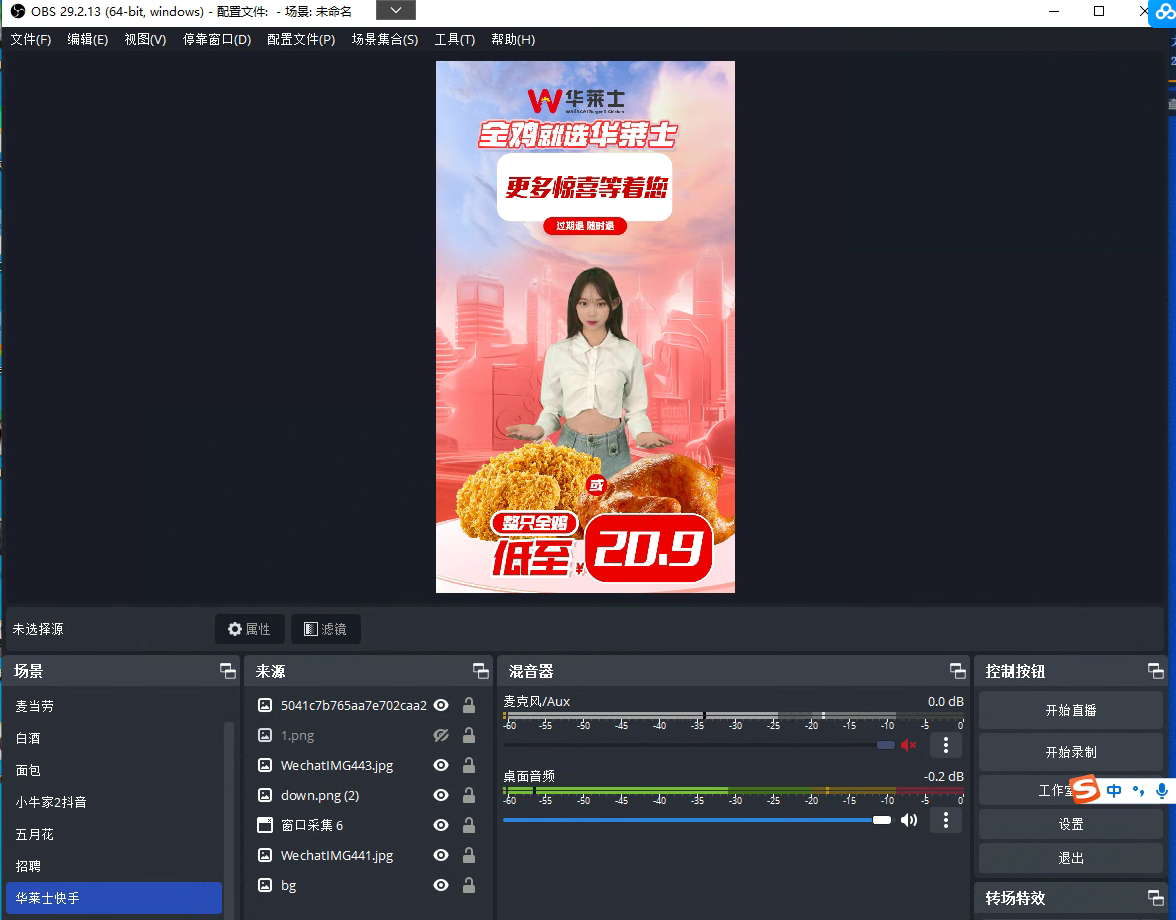Select the 招聘 scene
Image resolution: width=1176 pixels, height=920 pixels.
coord(114,866)
